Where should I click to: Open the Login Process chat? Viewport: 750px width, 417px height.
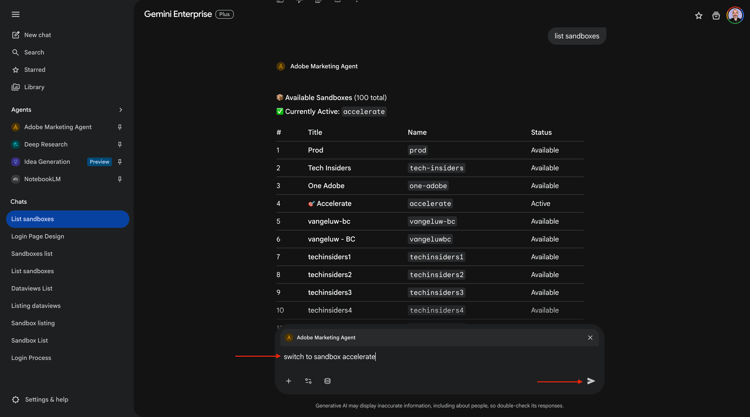click(x=31, y=358)
